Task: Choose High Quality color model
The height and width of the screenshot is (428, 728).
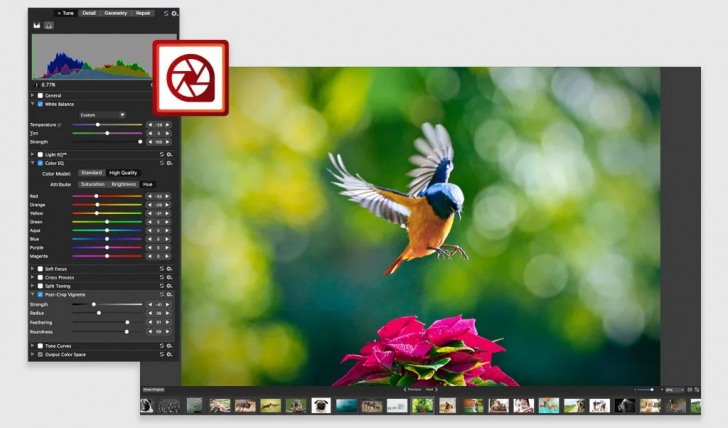Action: pos(123,173)
